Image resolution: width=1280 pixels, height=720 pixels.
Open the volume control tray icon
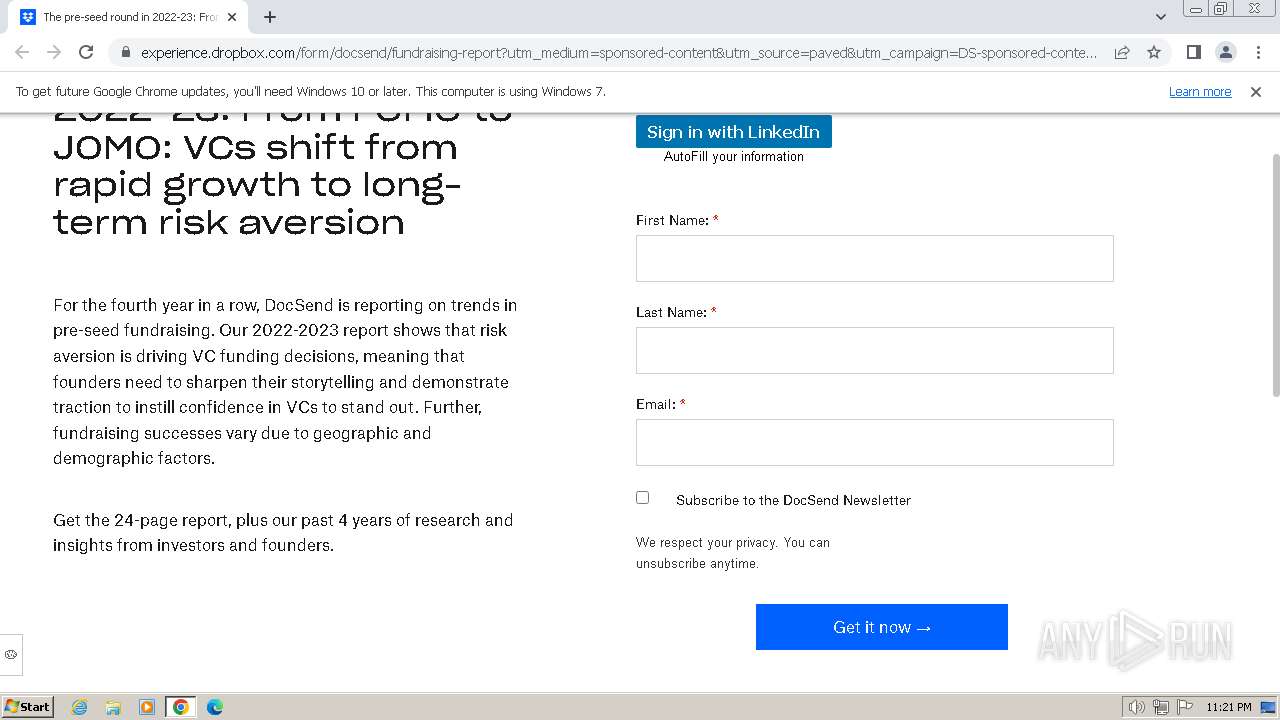(x=1137, y=707)
